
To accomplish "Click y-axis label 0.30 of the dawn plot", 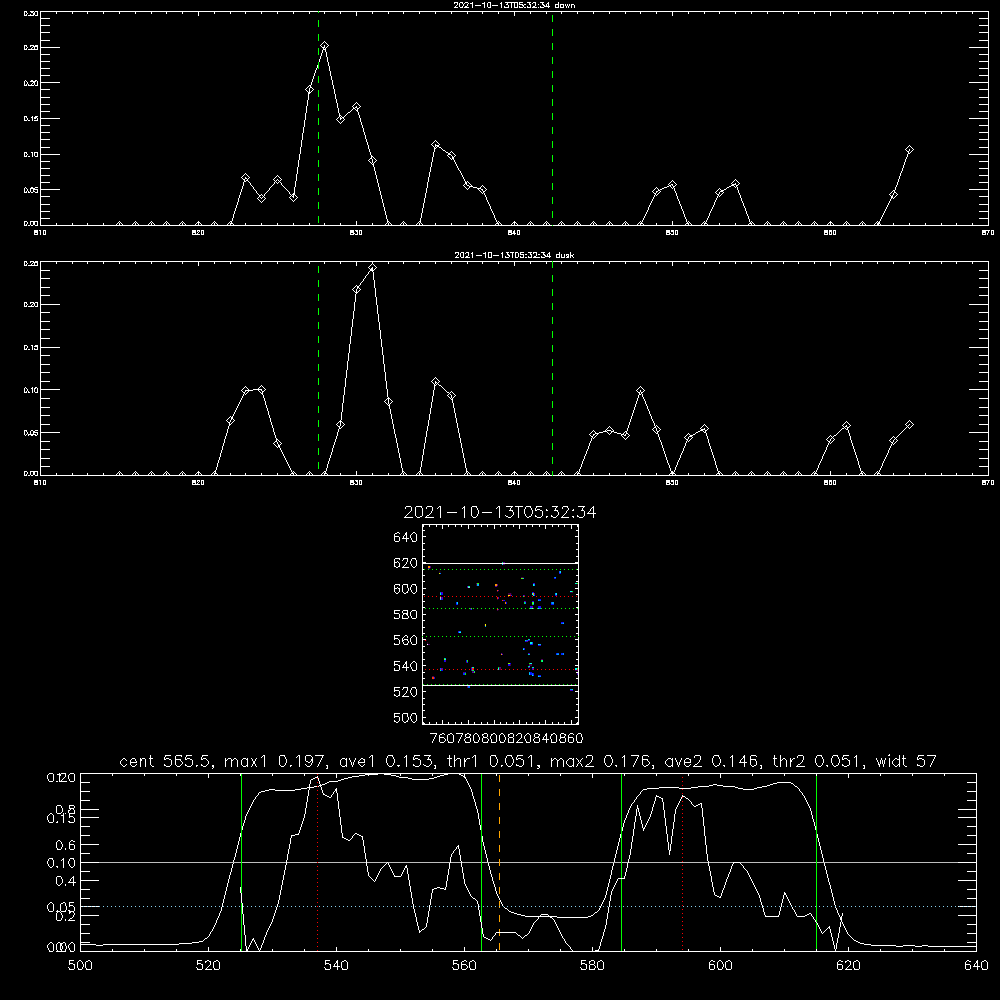I will coord(31,13).
